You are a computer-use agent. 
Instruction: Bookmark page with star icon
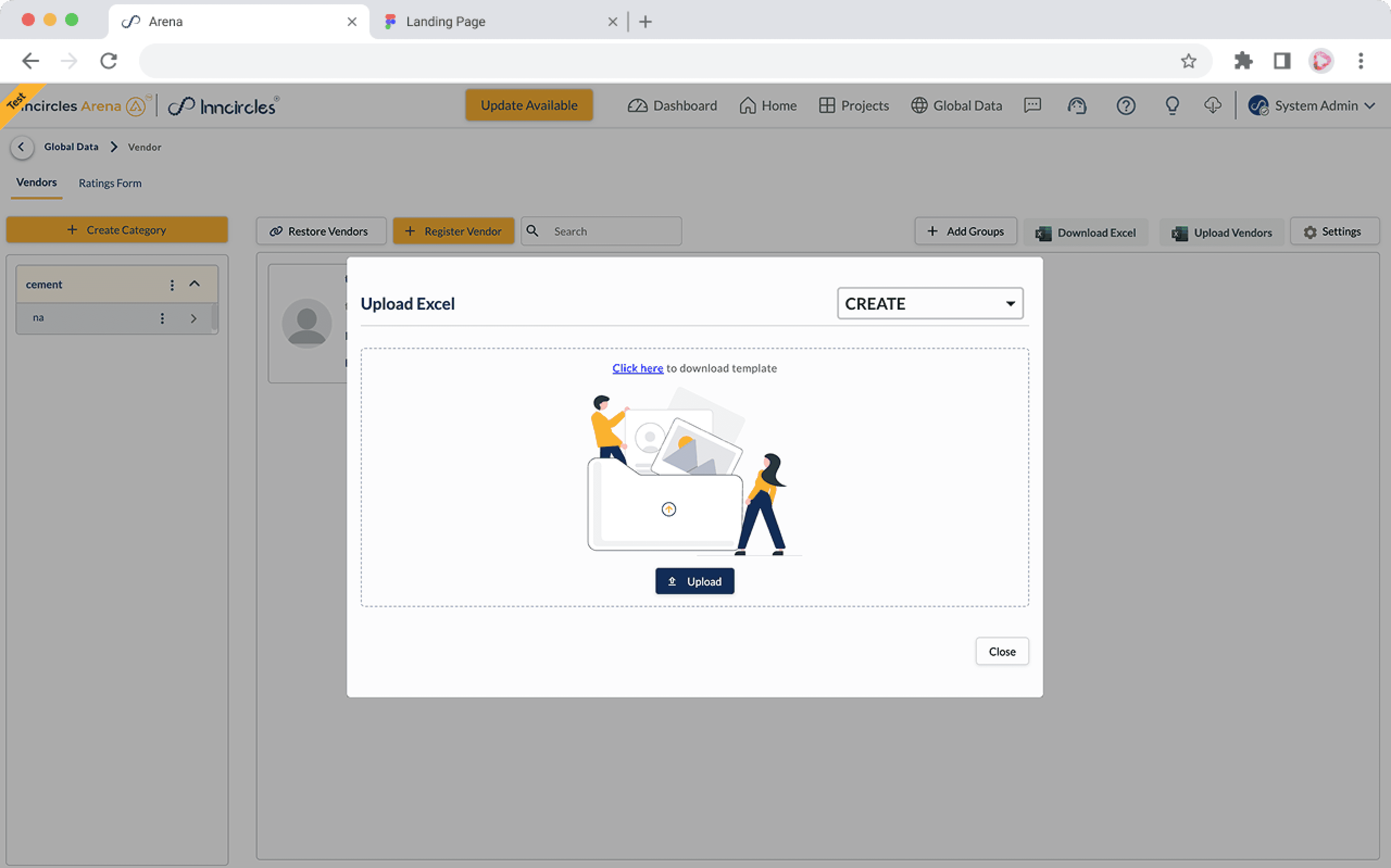1189,61
